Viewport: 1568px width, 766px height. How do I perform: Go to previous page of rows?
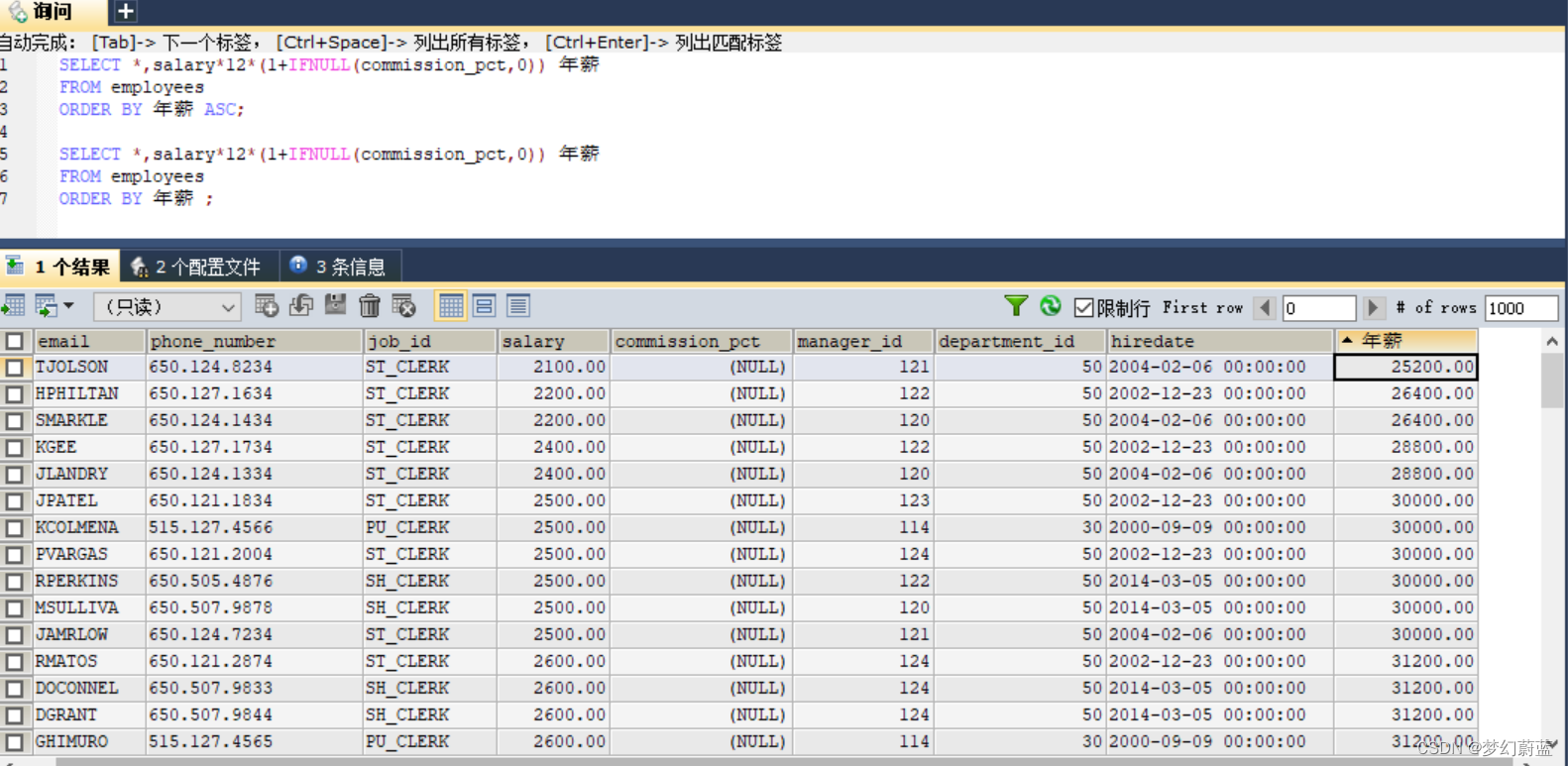click(x=1265, y=308)
